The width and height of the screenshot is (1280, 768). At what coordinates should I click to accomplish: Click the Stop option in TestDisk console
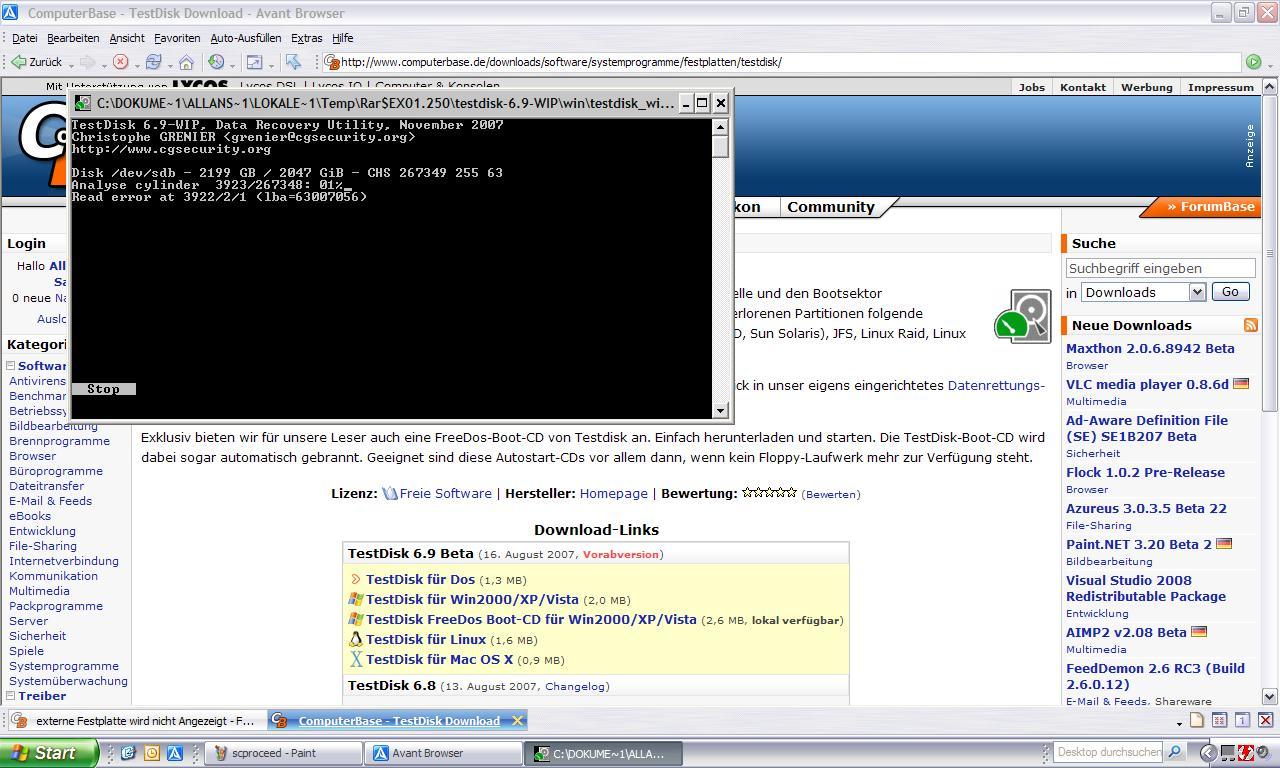tap(103, 389)
